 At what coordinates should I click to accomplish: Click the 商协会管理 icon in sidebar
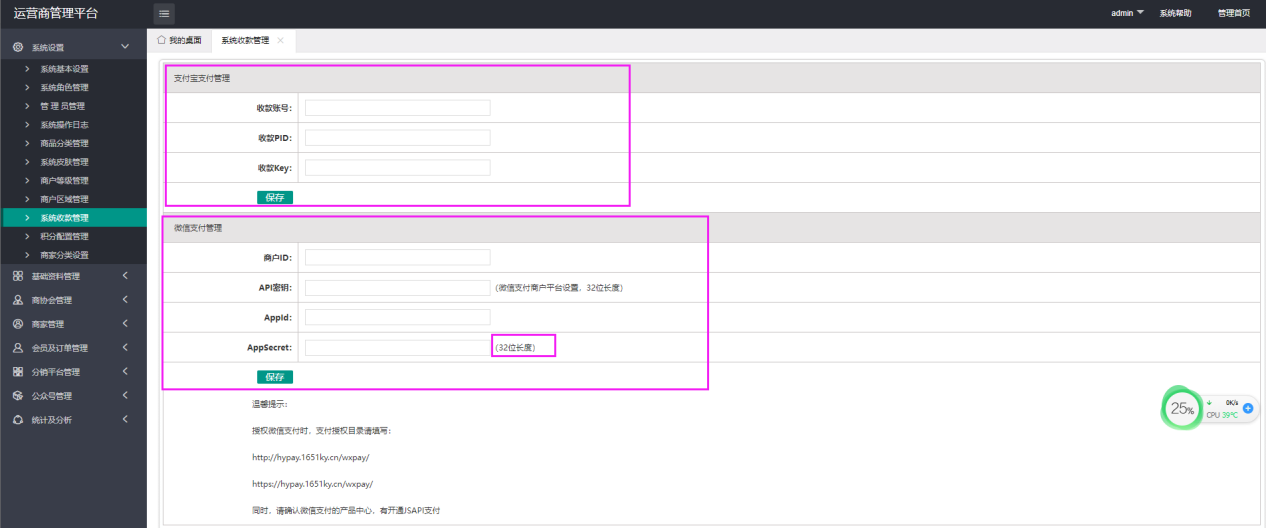[x=18, y=300]
